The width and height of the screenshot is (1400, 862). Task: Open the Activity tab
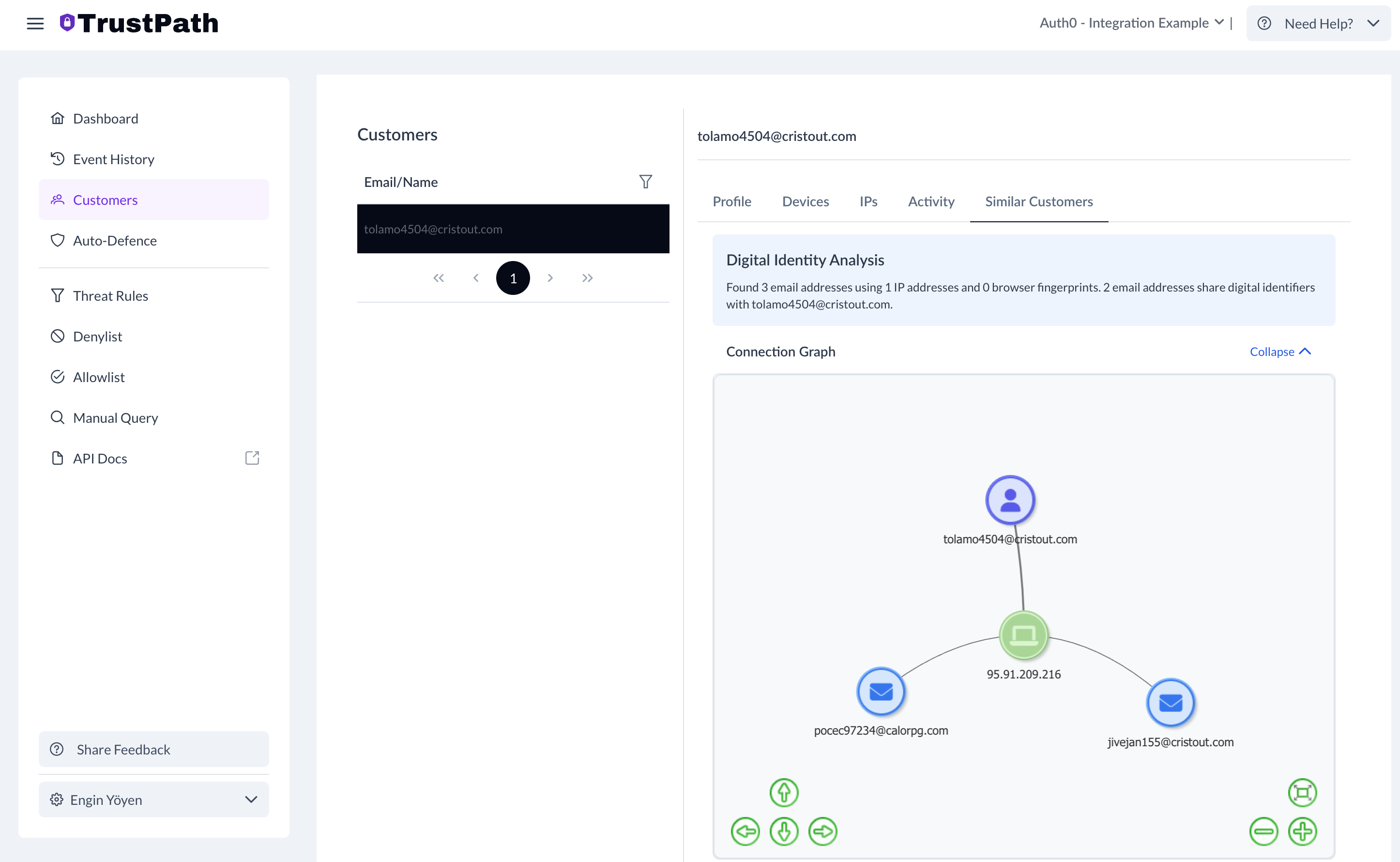tap(930, 201)
